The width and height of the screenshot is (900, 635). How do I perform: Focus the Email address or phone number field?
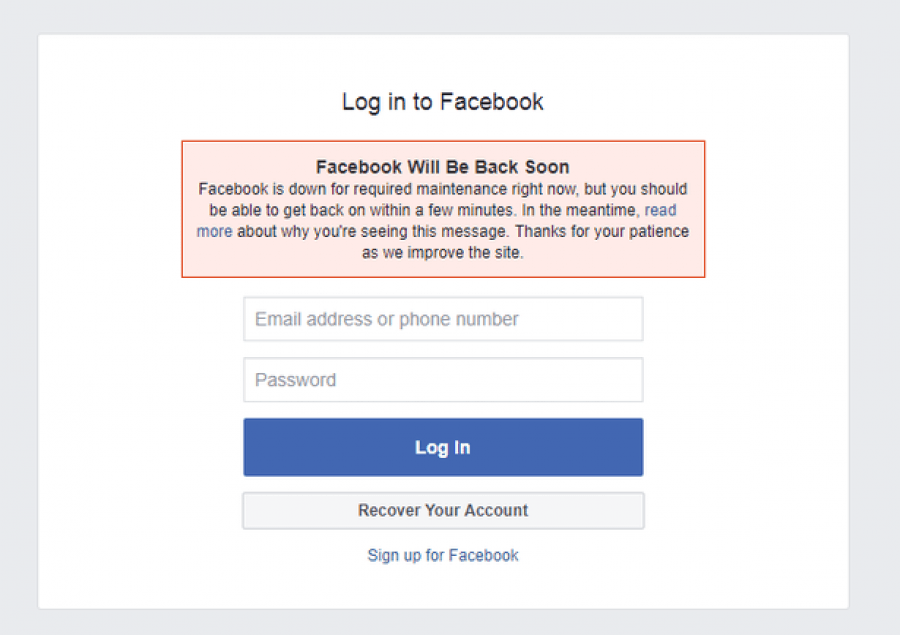click(x=443, y=319)
